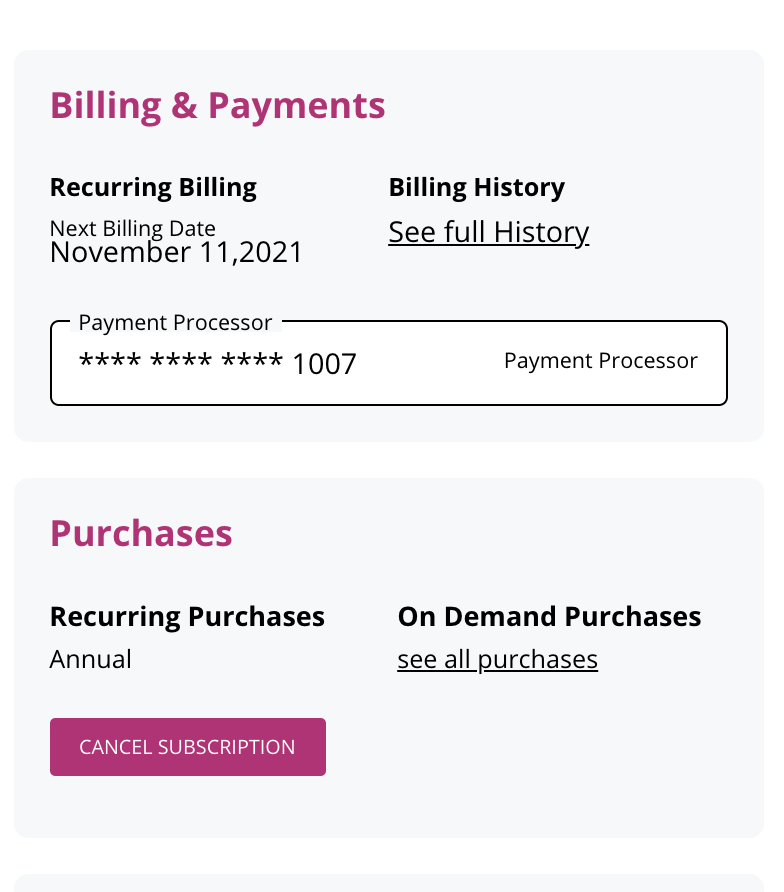Click the see all purchases link

point(497,660)
